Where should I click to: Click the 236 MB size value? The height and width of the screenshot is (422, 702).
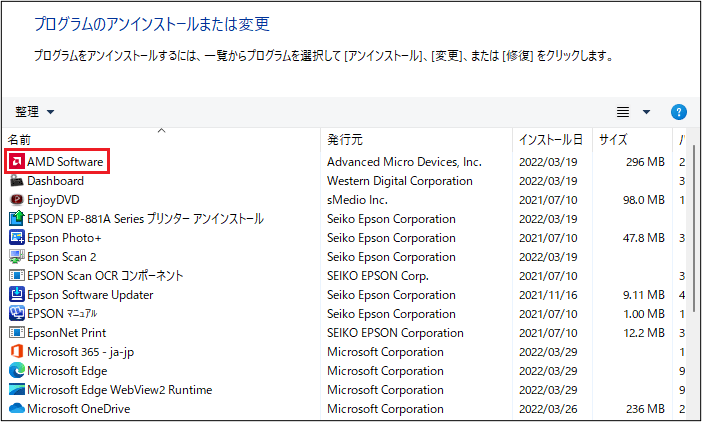click(645, 409)
